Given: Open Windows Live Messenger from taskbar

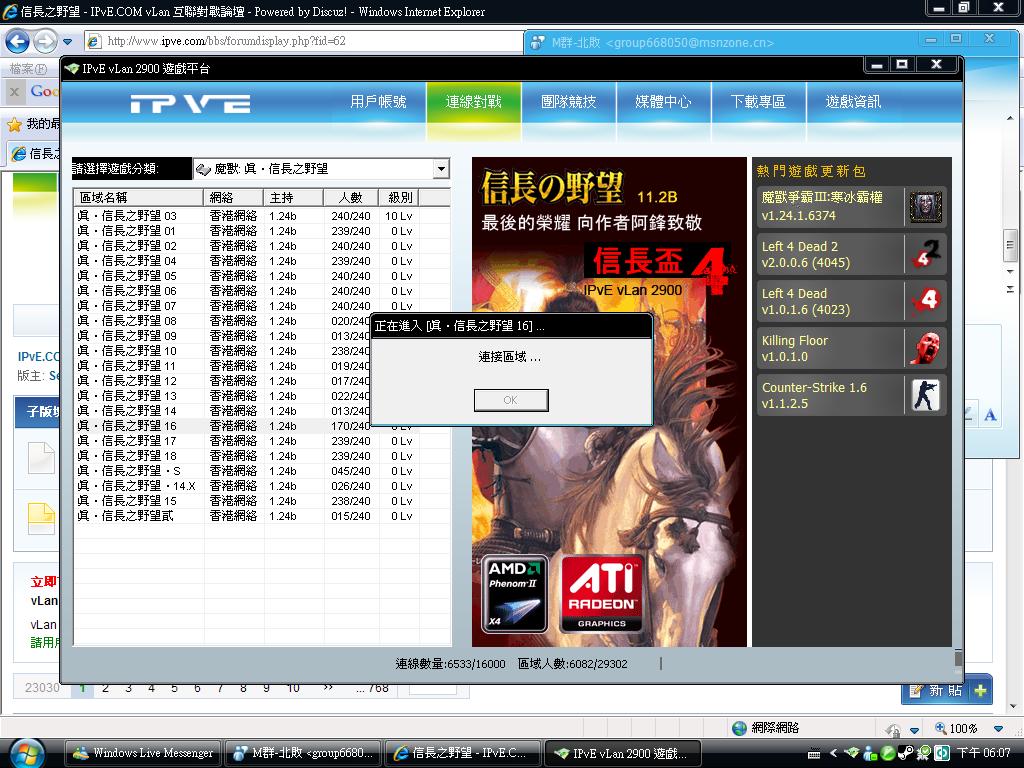Looking at the screenshot, I should (142, 753).
